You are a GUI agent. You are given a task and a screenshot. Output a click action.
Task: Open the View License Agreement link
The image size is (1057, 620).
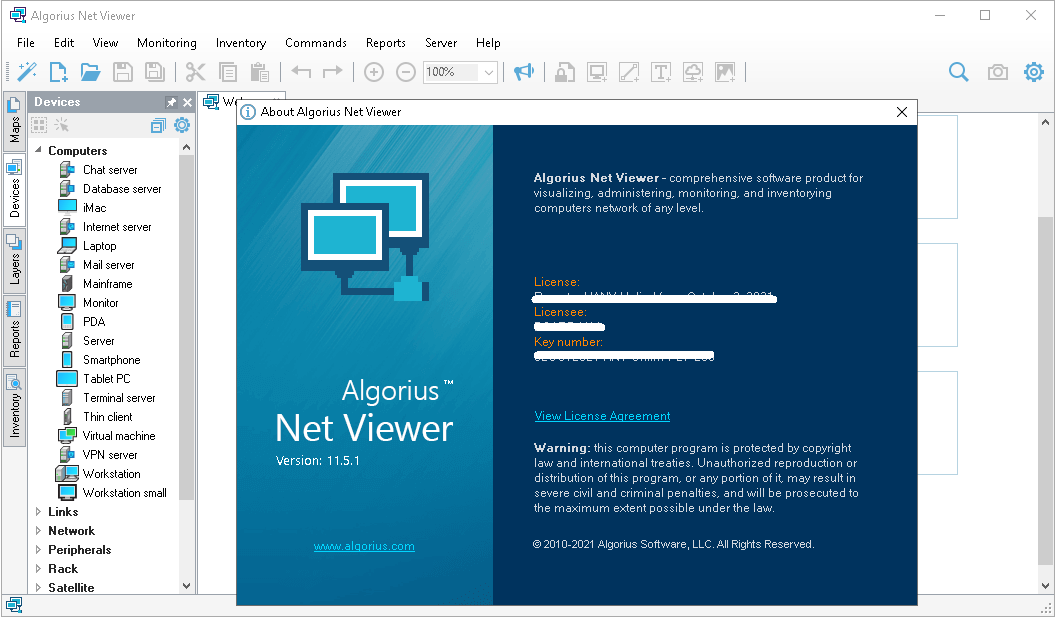click(602, 416)
